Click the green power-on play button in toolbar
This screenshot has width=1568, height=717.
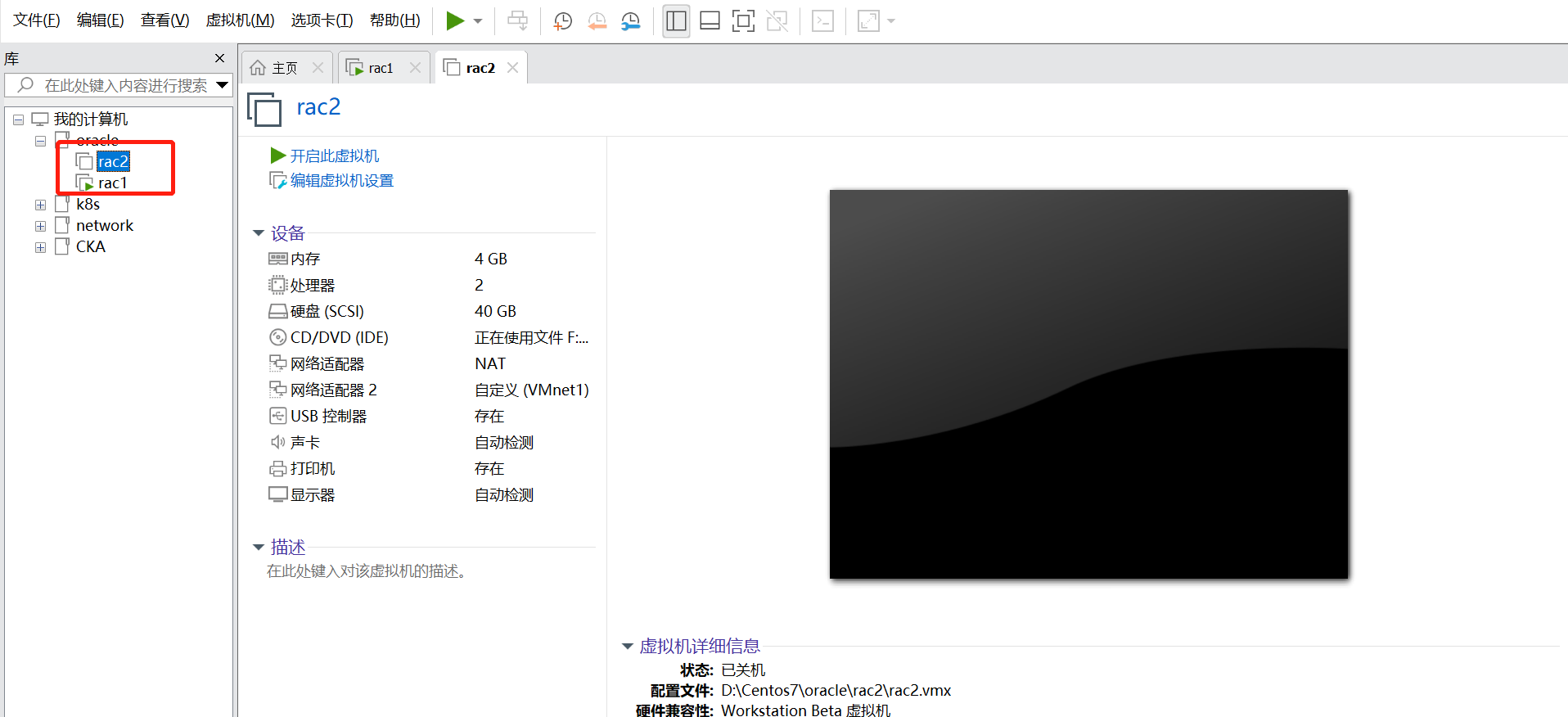(x=455, y=20)
